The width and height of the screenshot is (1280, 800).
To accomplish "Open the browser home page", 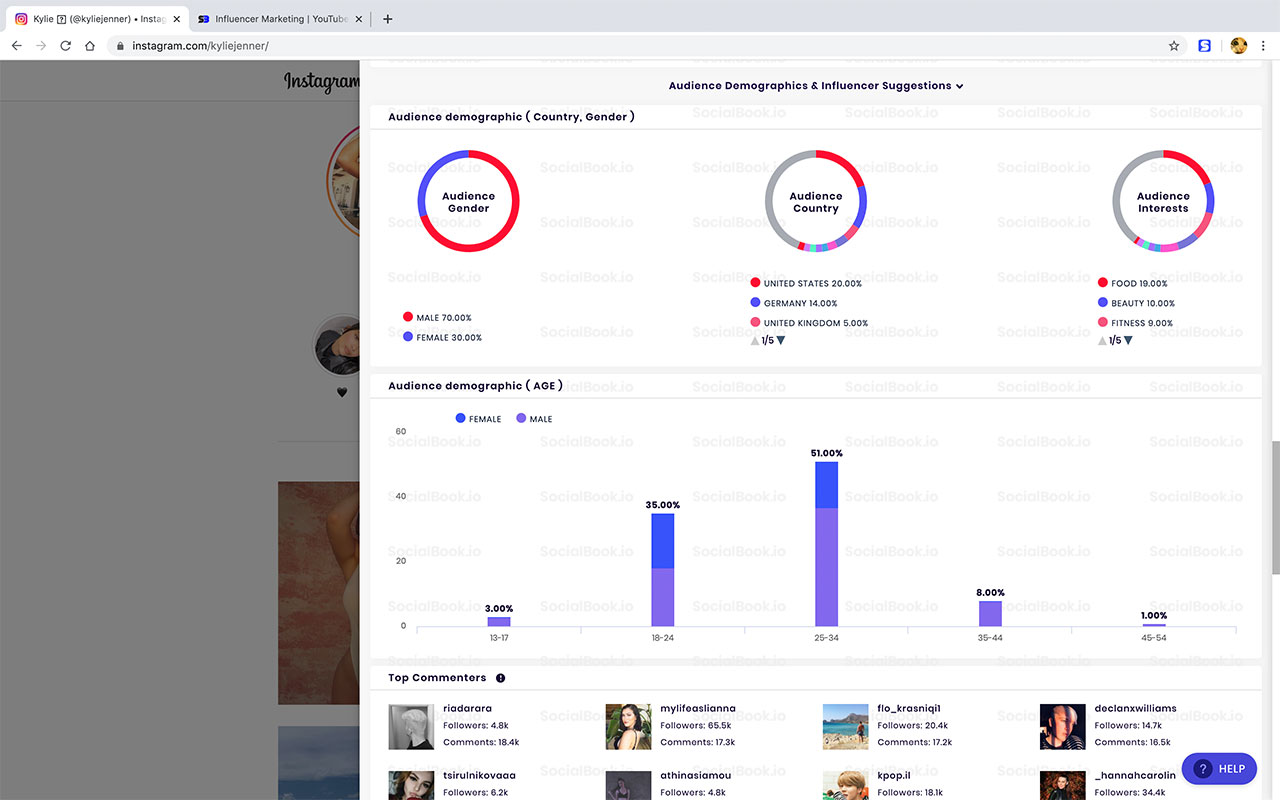I will click(x=90, y=46).
